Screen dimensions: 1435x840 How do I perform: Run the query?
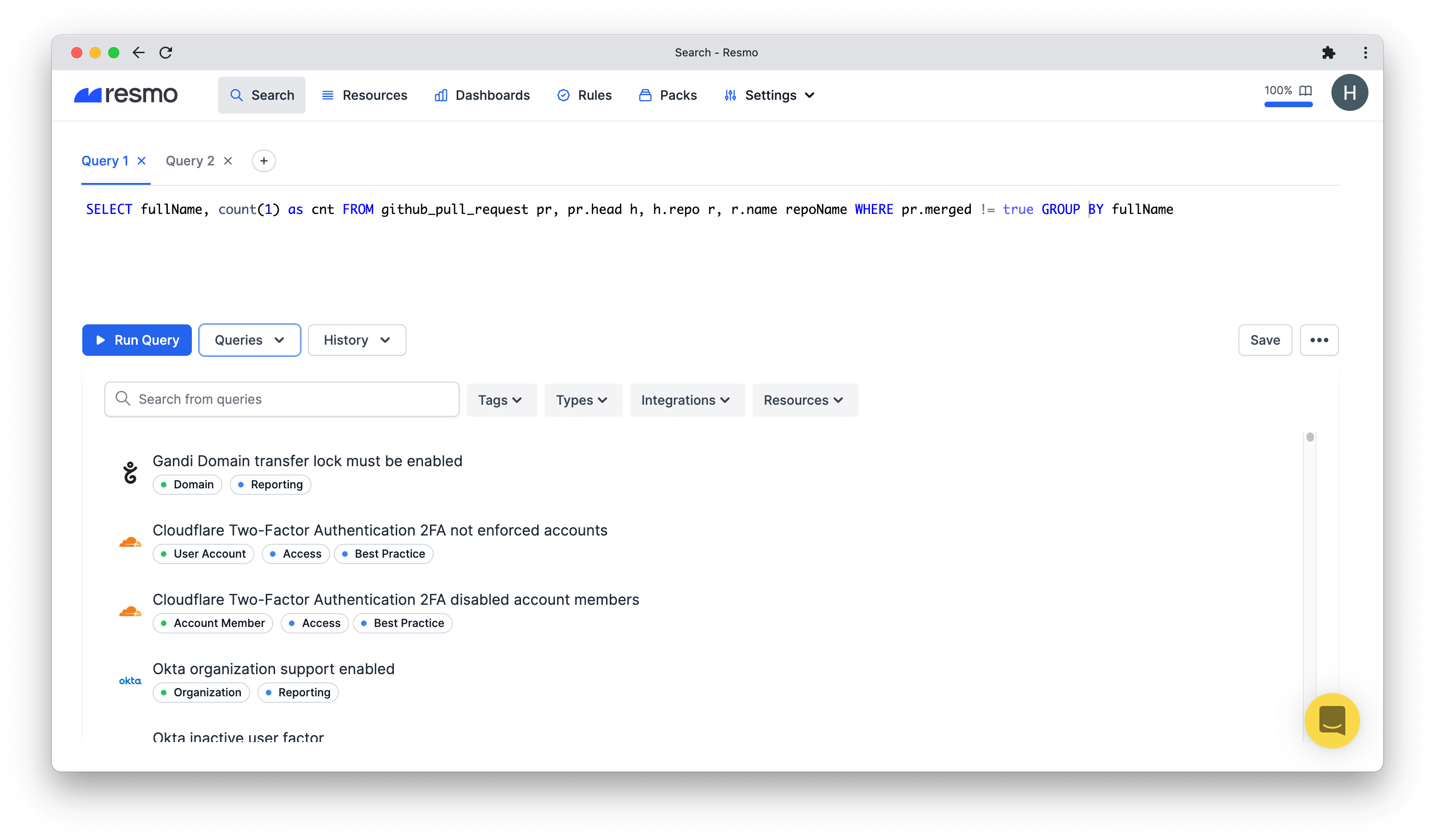pos(137,341)
